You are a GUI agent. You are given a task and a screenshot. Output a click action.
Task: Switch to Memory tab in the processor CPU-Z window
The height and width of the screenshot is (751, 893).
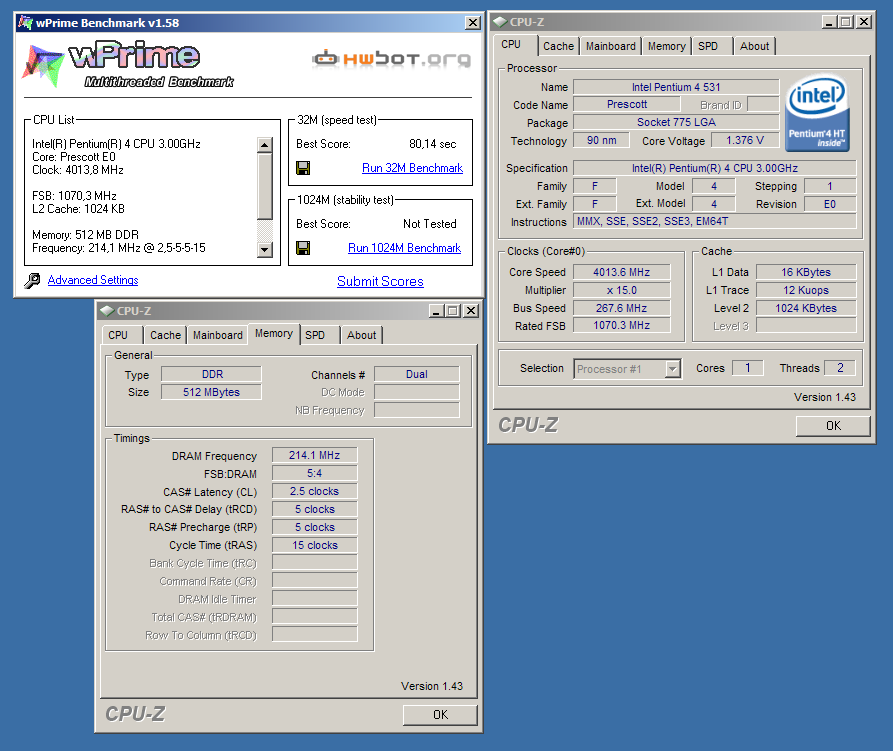(x=666, y=46)
